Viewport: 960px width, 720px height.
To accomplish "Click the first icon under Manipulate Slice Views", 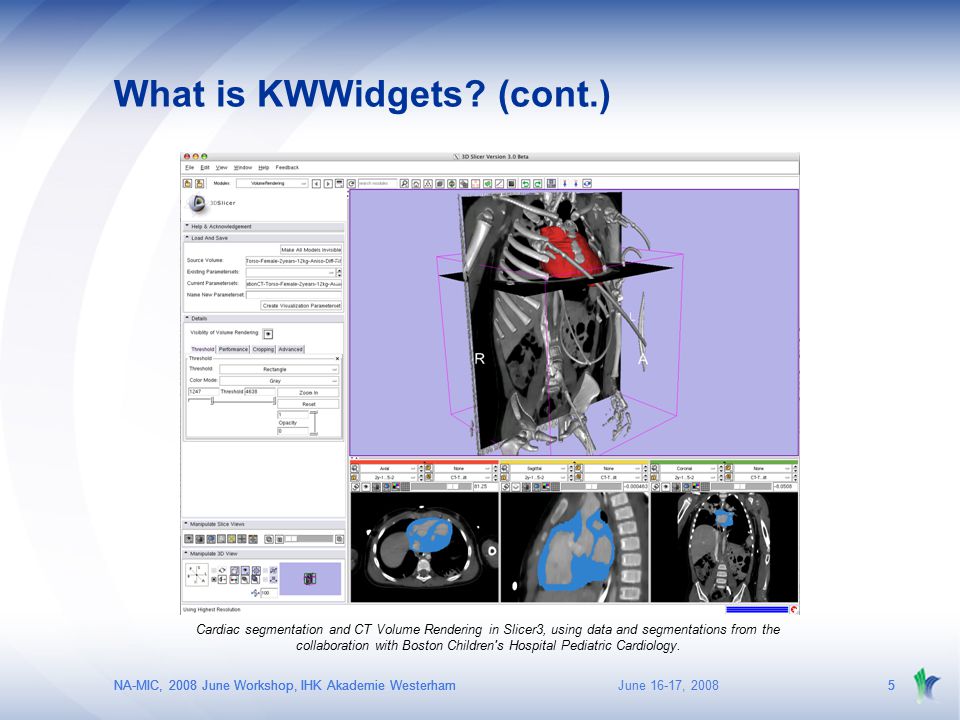I will (x=189, y=539).
